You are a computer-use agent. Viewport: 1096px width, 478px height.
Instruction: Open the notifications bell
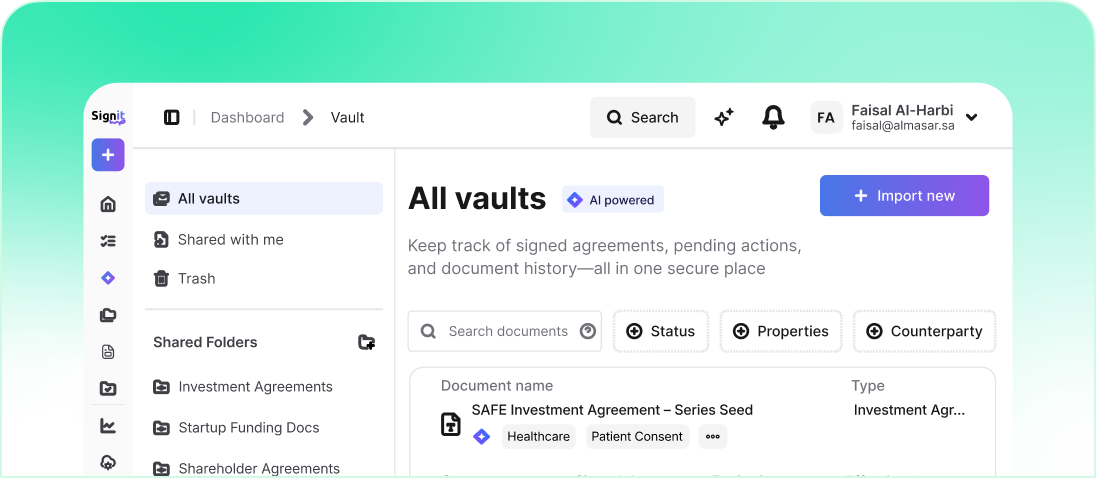coord(773,118)
